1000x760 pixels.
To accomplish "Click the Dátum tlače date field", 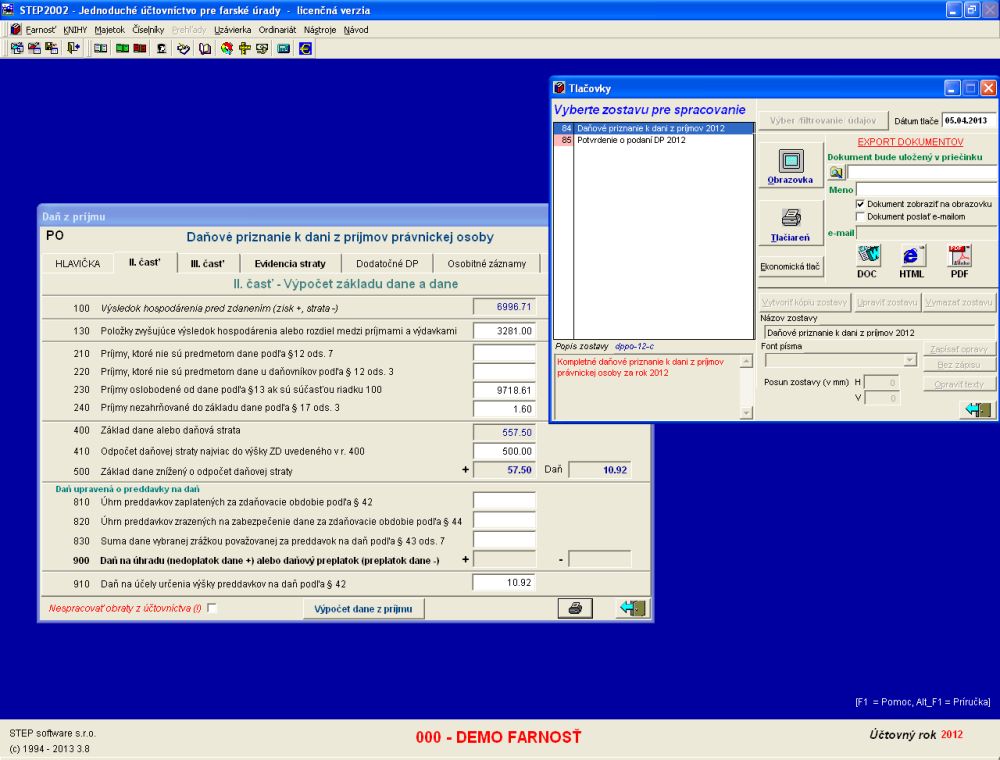I will [x=968, y=120].
